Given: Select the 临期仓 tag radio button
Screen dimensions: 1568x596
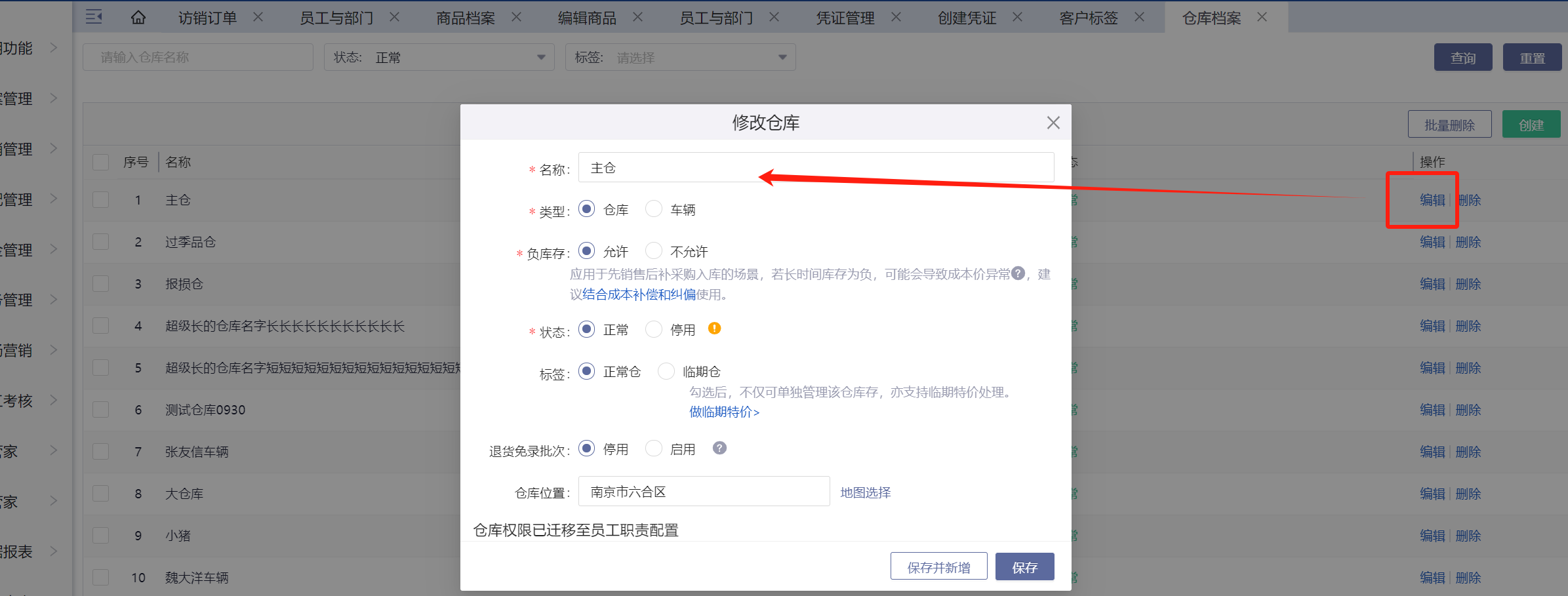Looking at the screenshot, I should [666, 372].
